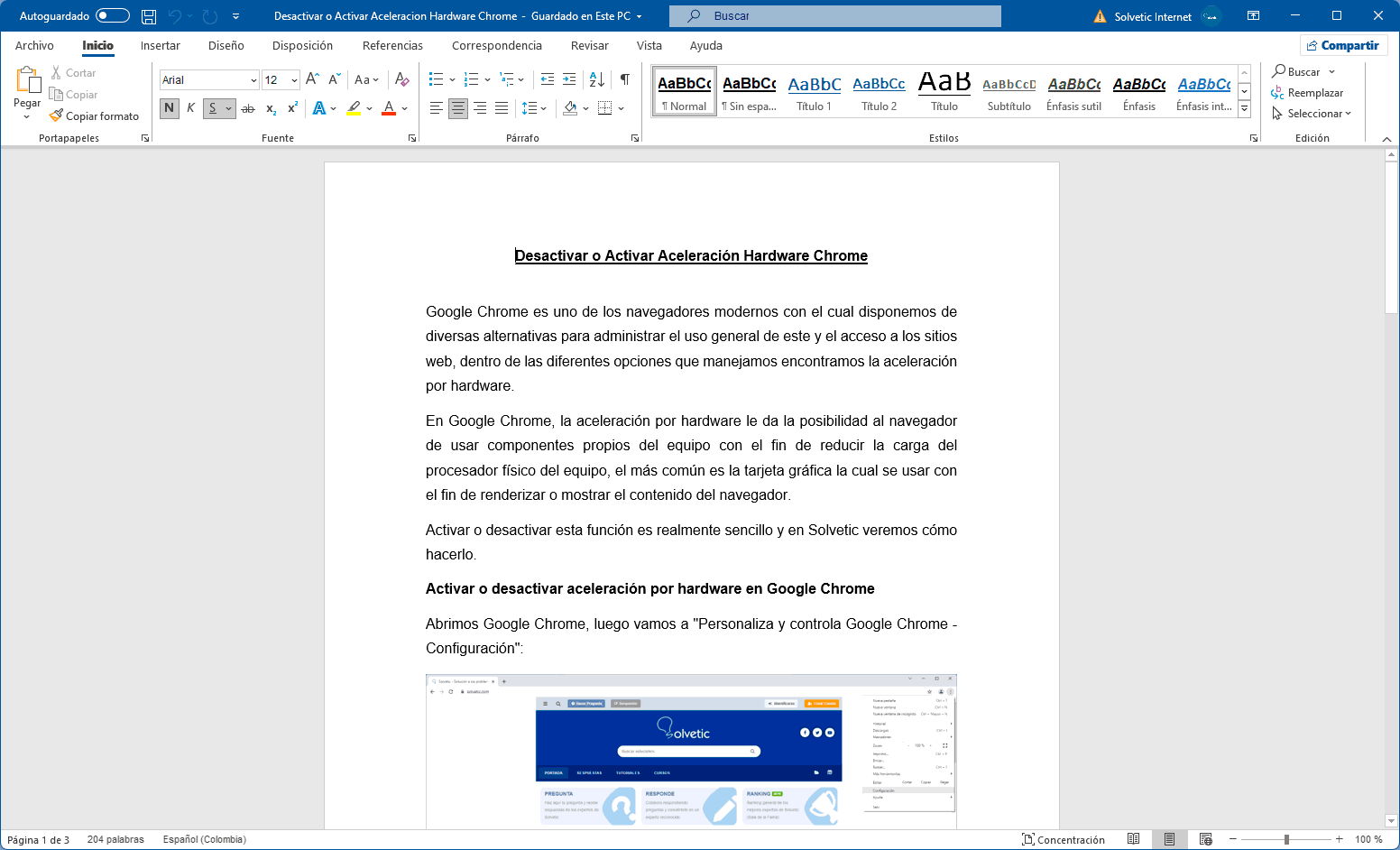
Task: Expand the Pegar paste options arrow
Action: coord(27,116)
